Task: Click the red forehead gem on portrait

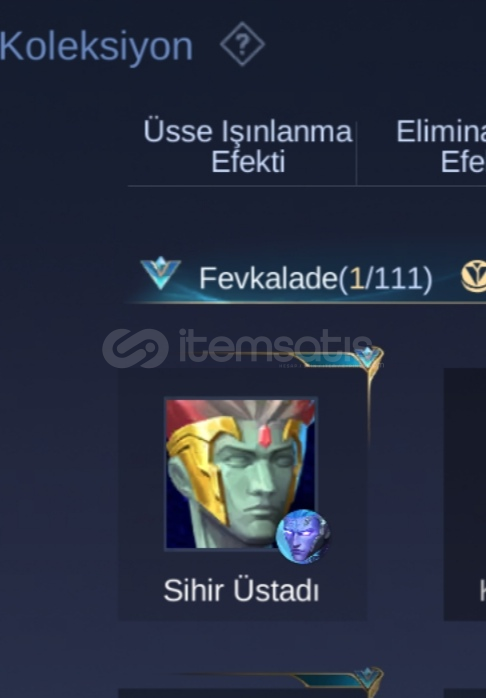Action: point(264,436)
